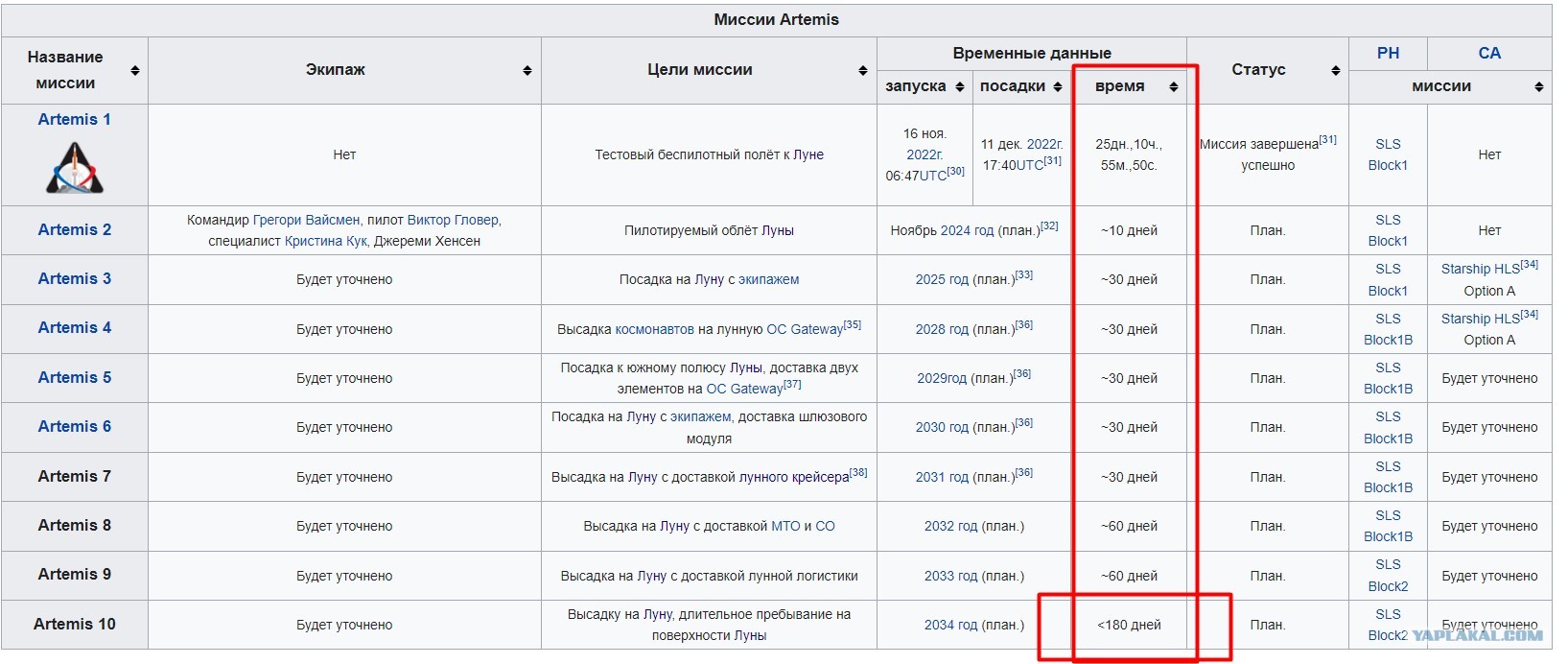The image size is (1568, 664).
Task: Click Луне link in Artemis 1 goals
Action: [808, 154]
